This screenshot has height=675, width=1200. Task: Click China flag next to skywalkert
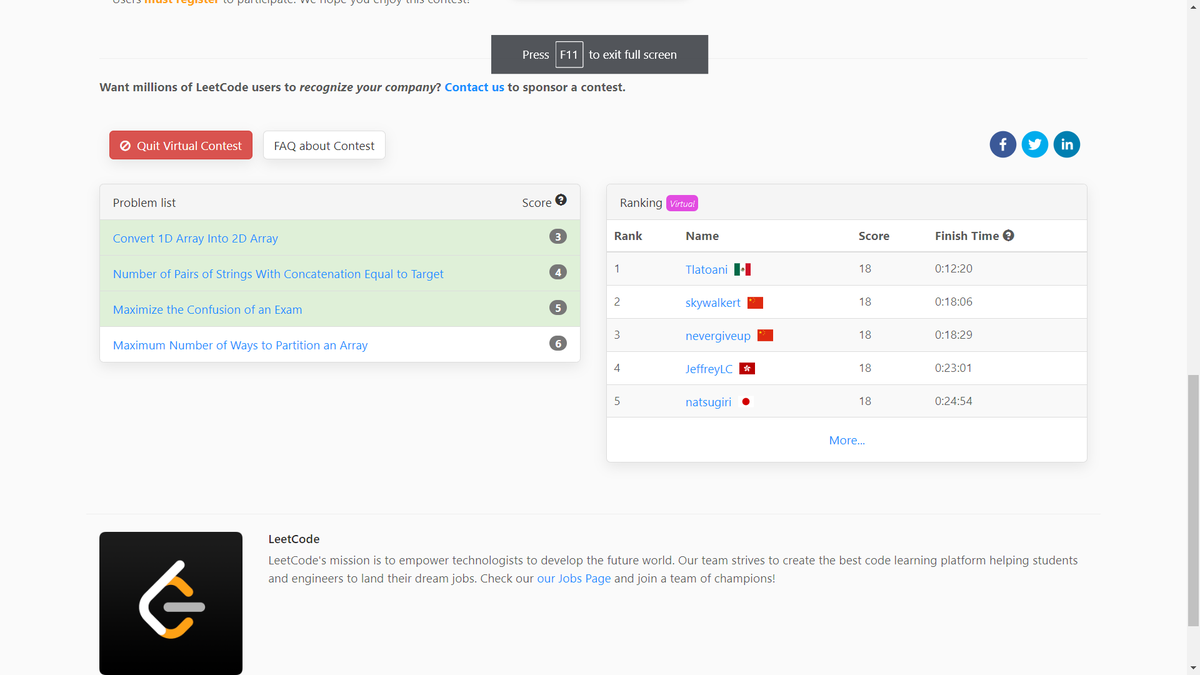pyautogui.click(x=755, y=302)
